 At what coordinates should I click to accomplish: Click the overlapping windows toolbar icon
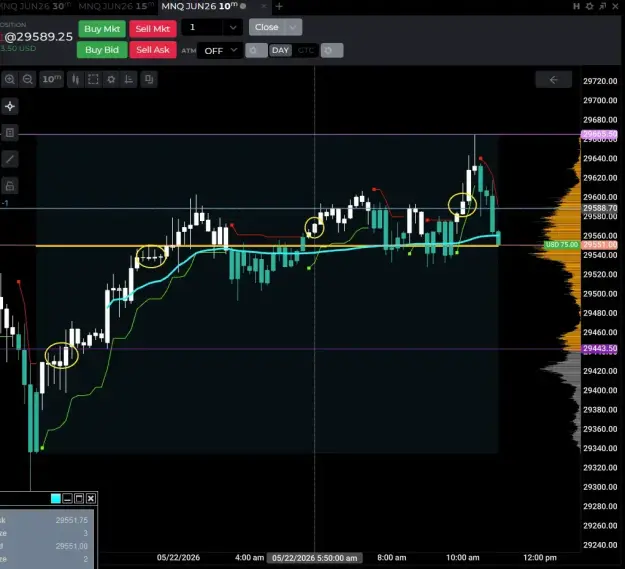pos(149,79)
